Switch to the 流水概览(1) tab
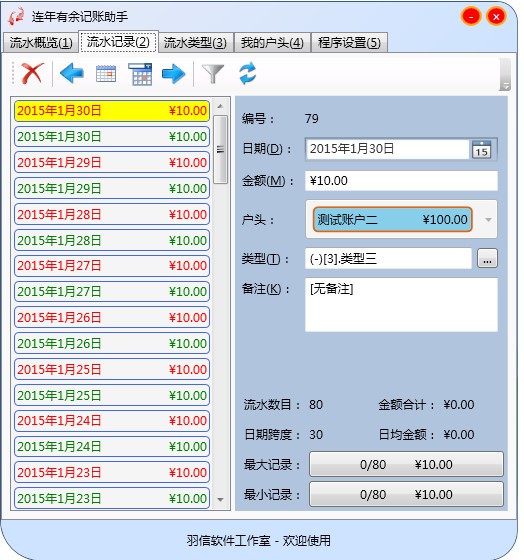 (41, 43)
